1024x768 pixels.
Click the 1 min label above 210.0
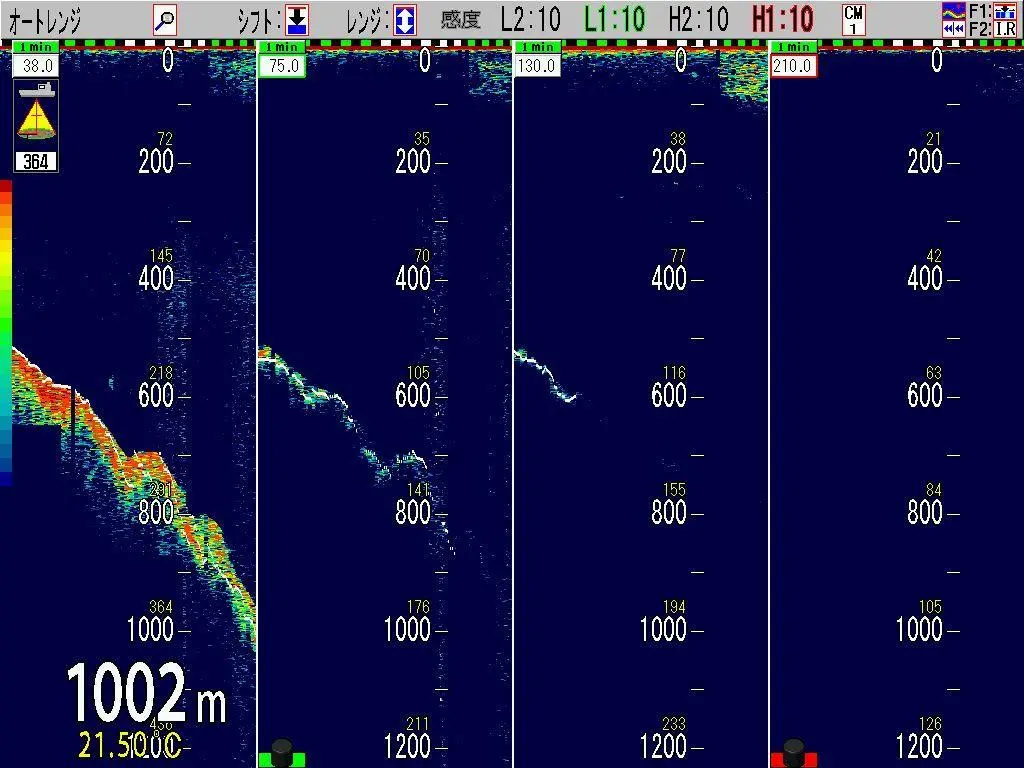tap(793, 47)
